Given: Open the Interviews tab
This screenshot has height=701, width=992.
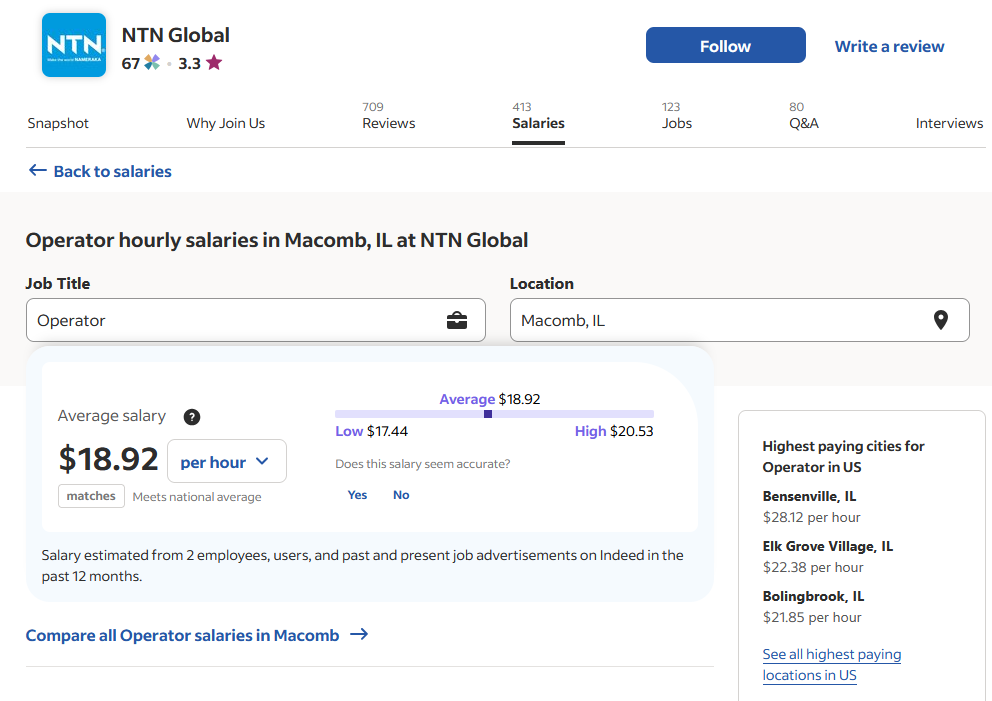Looking at the screenshot, I should 950,123.
